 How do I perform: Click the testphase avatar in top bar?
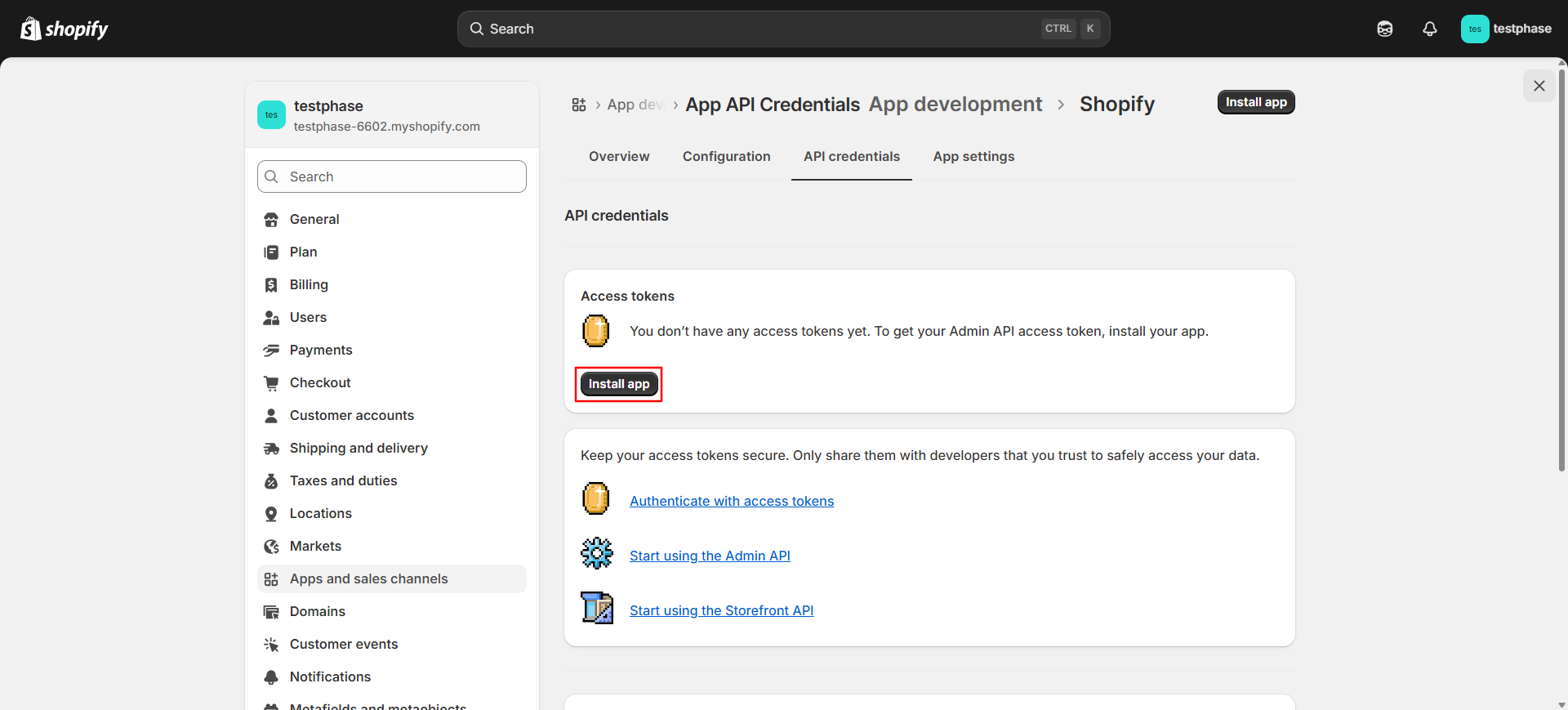pyautogui.click(x=1475, y=29)
